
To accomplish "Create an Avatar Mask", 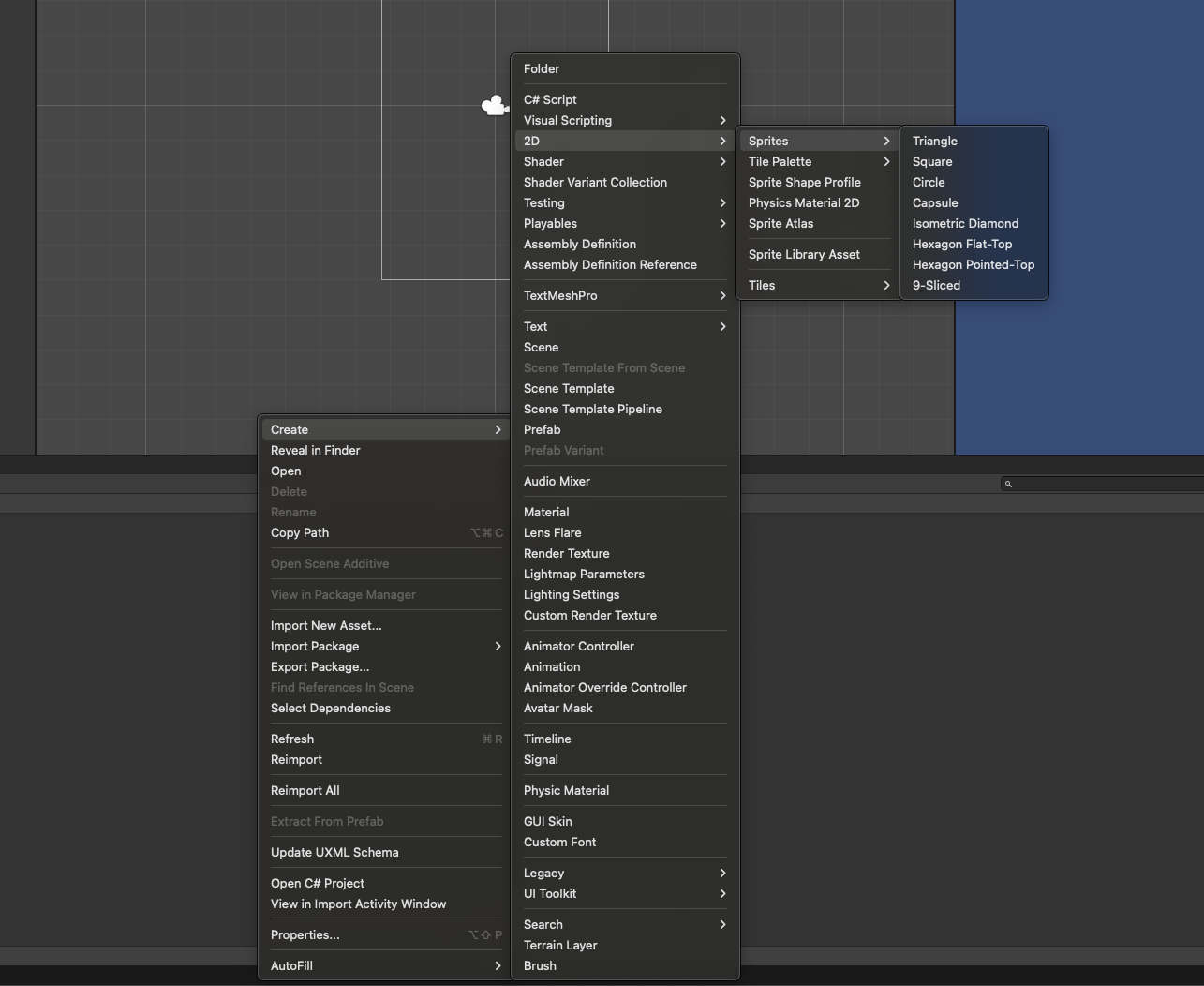I will (x=625, y=708).
